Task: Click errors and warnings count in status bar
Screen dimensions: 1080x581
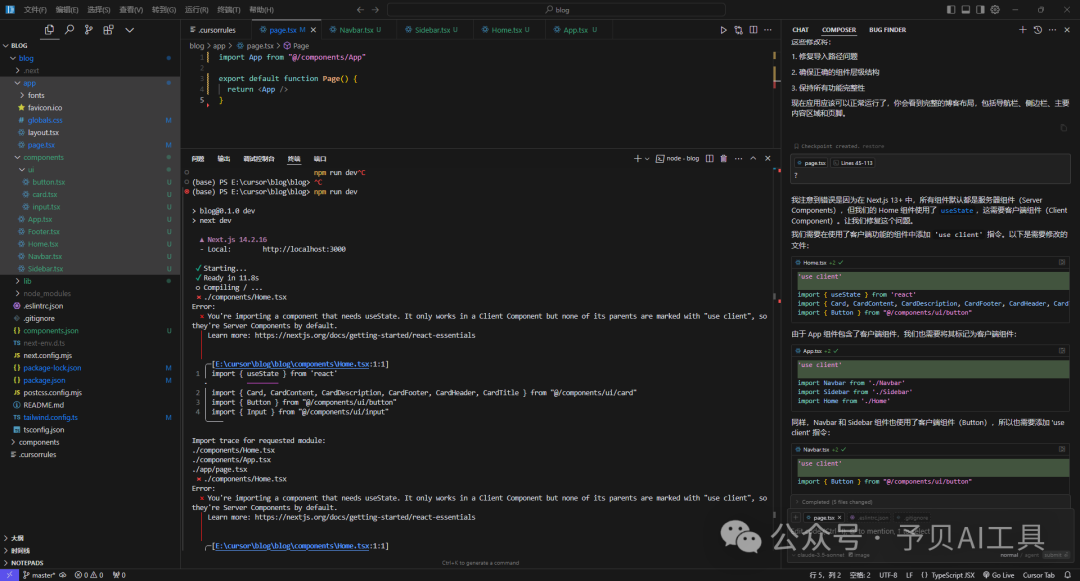Action: pyautogui.click(x=89, y=575)
